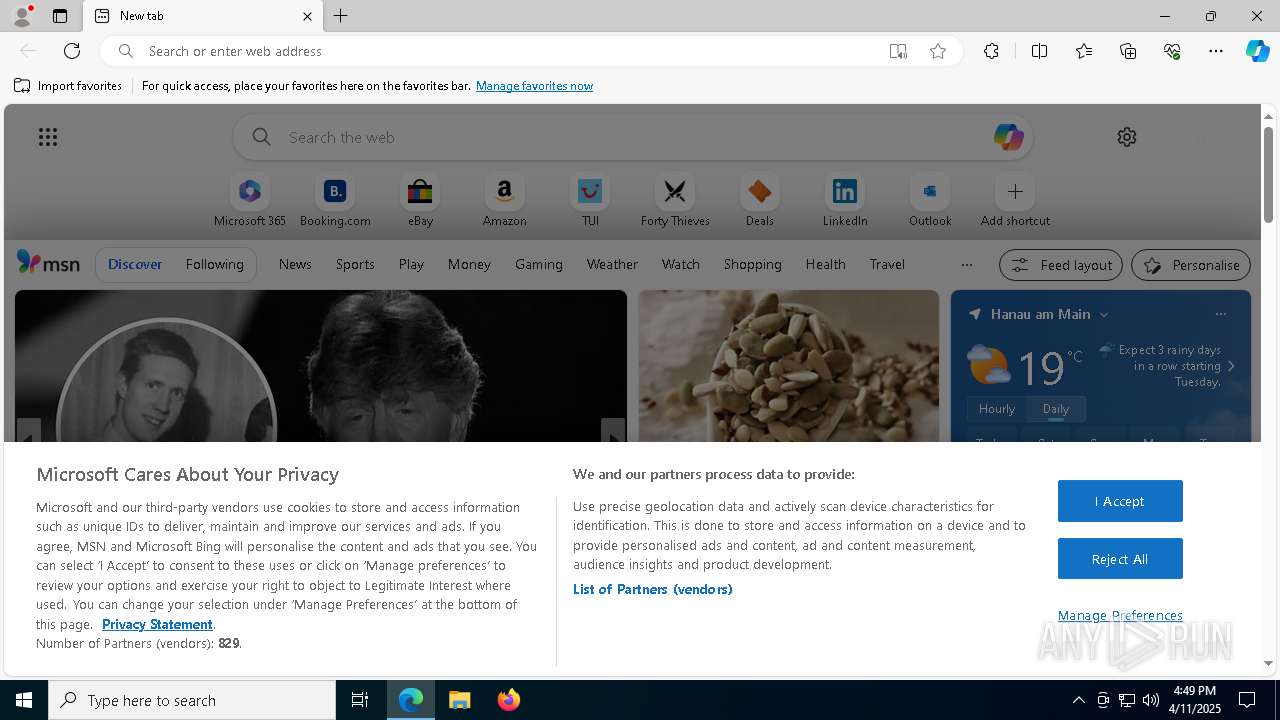
Task: Open Money section
Action: [469, 264]
